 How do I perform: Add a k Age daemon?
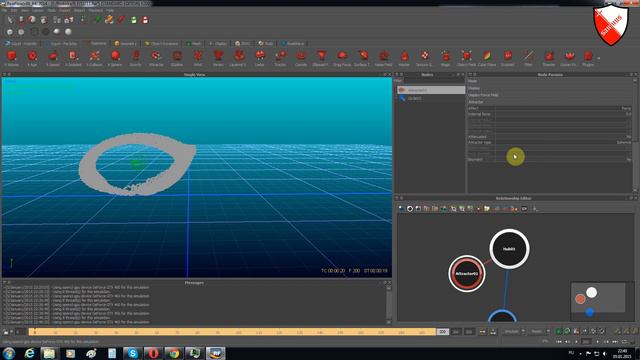(32, 58)
